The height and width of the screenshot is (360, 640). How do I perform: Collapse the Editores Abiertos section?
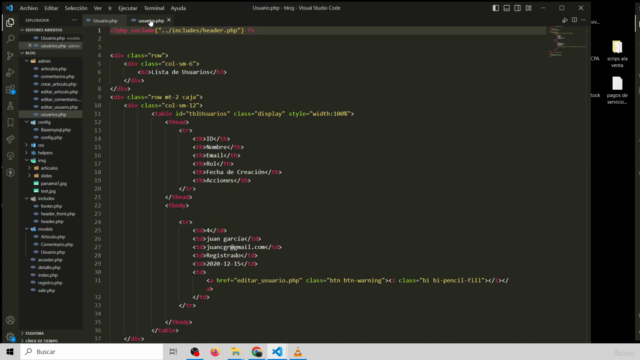44,30
